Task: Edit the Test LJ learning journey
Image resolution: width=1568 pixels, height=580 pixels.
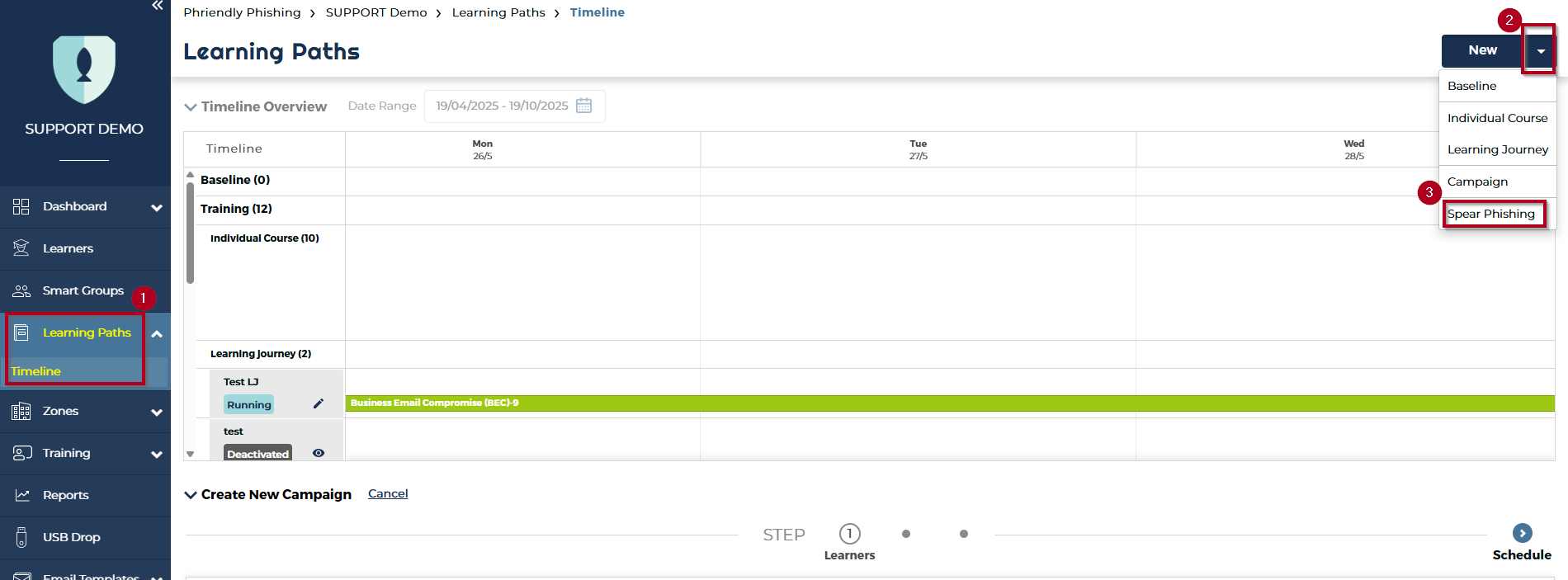Action: tap(319, 403)
